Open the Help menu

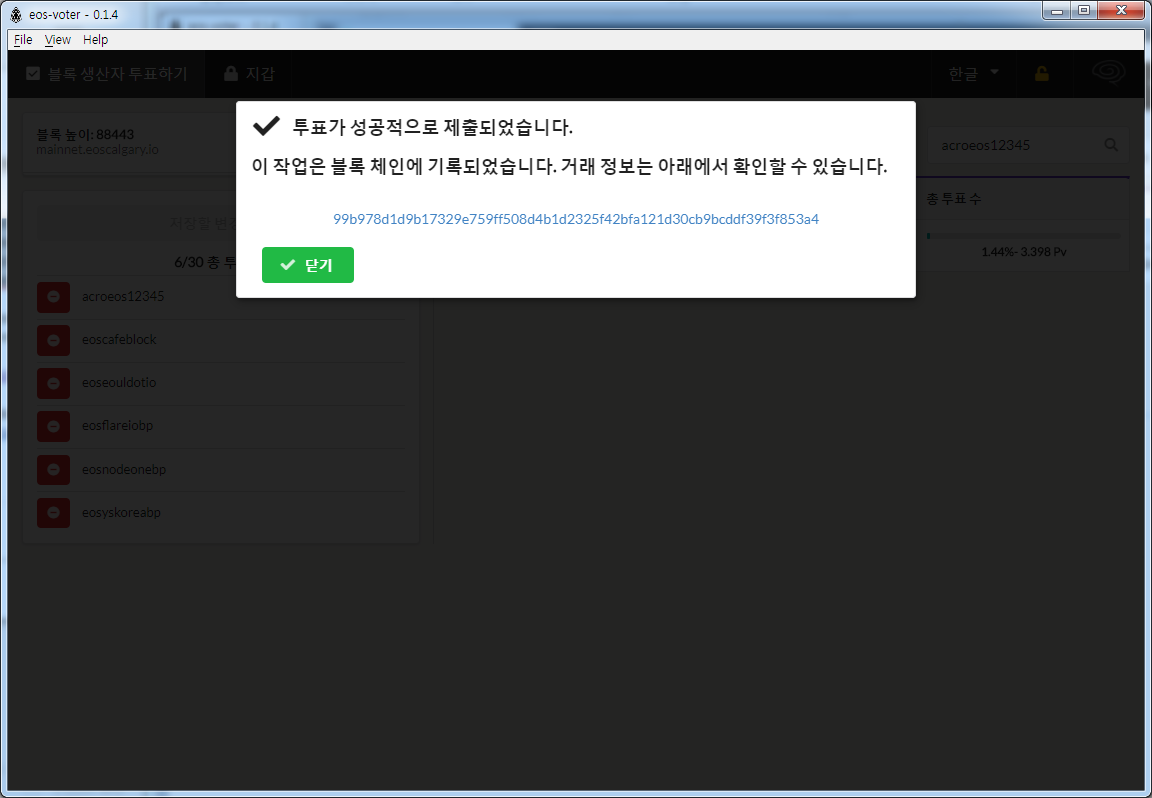(96, 40)
